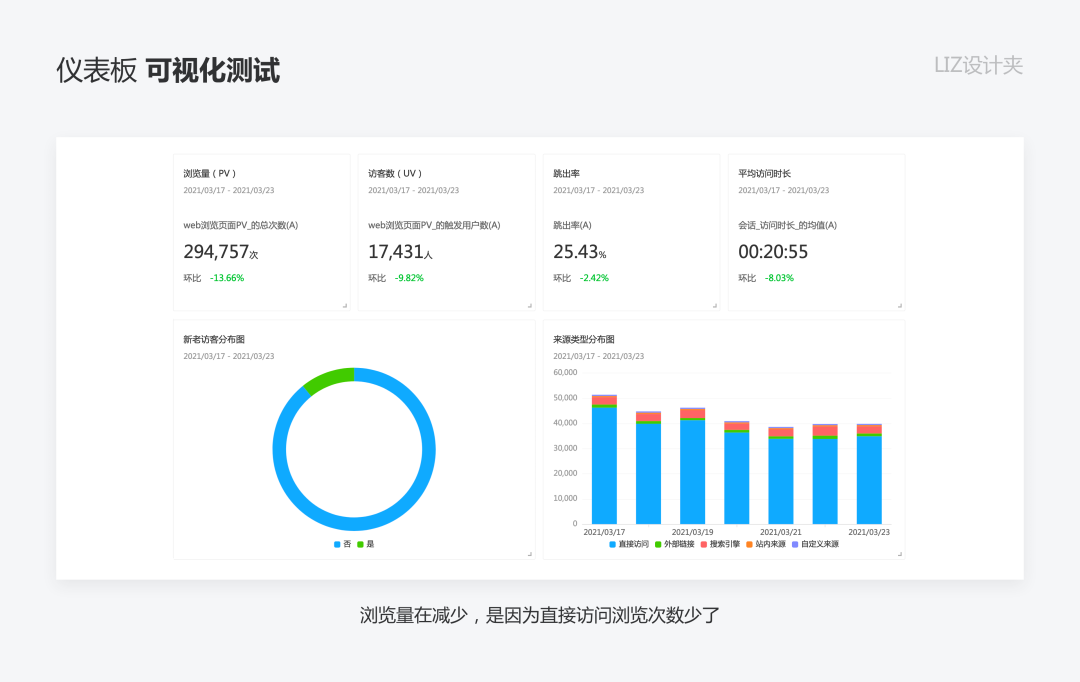Click the 是 legend marker under the donut chart
This screenshot has width=1080, height=682.
click(360, 543)
